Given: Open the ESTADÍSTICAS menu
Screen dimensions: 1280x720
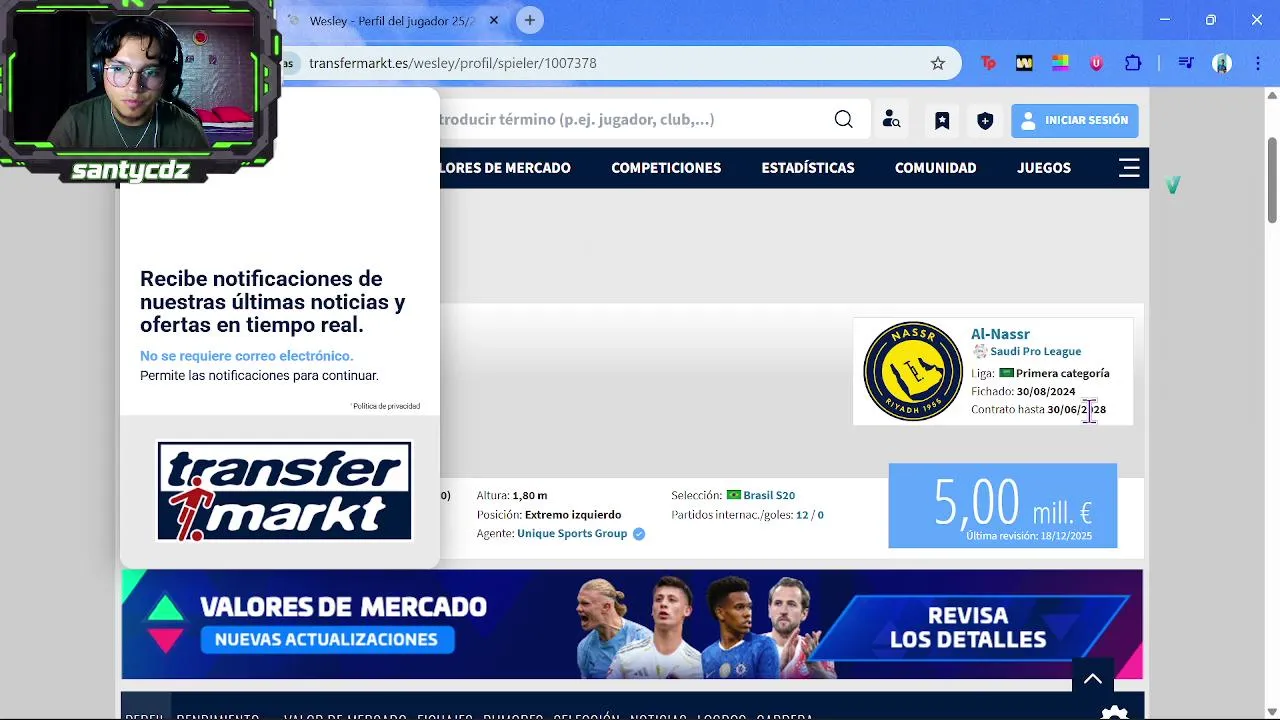Looking at the screenshot, I should 808,168.
